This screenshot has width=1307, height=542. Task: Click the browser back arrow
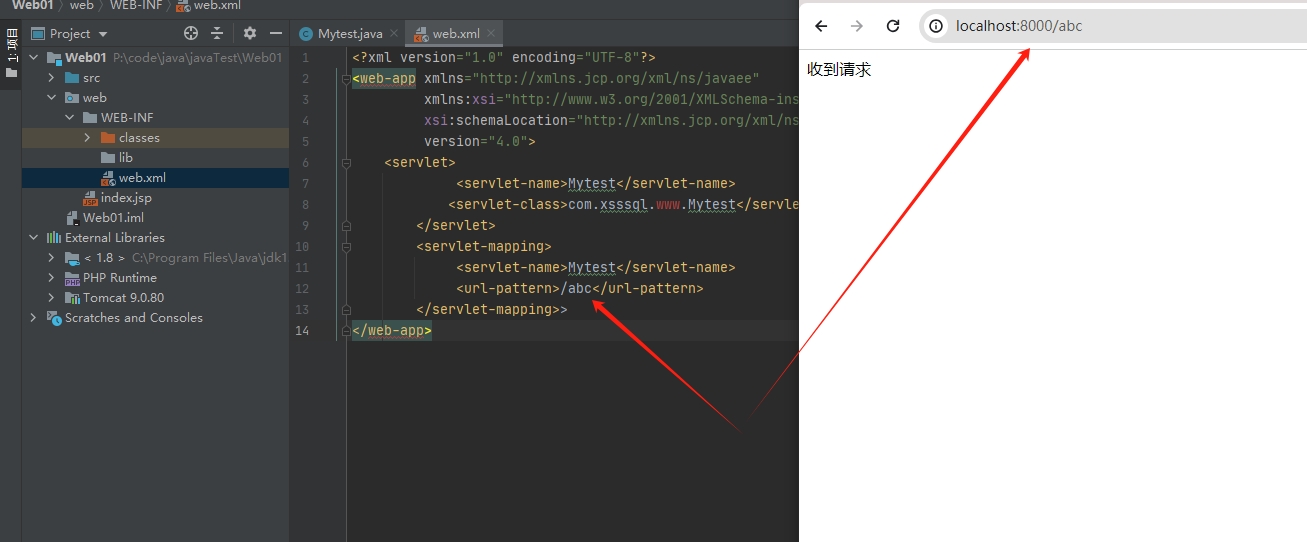[821, 26]
